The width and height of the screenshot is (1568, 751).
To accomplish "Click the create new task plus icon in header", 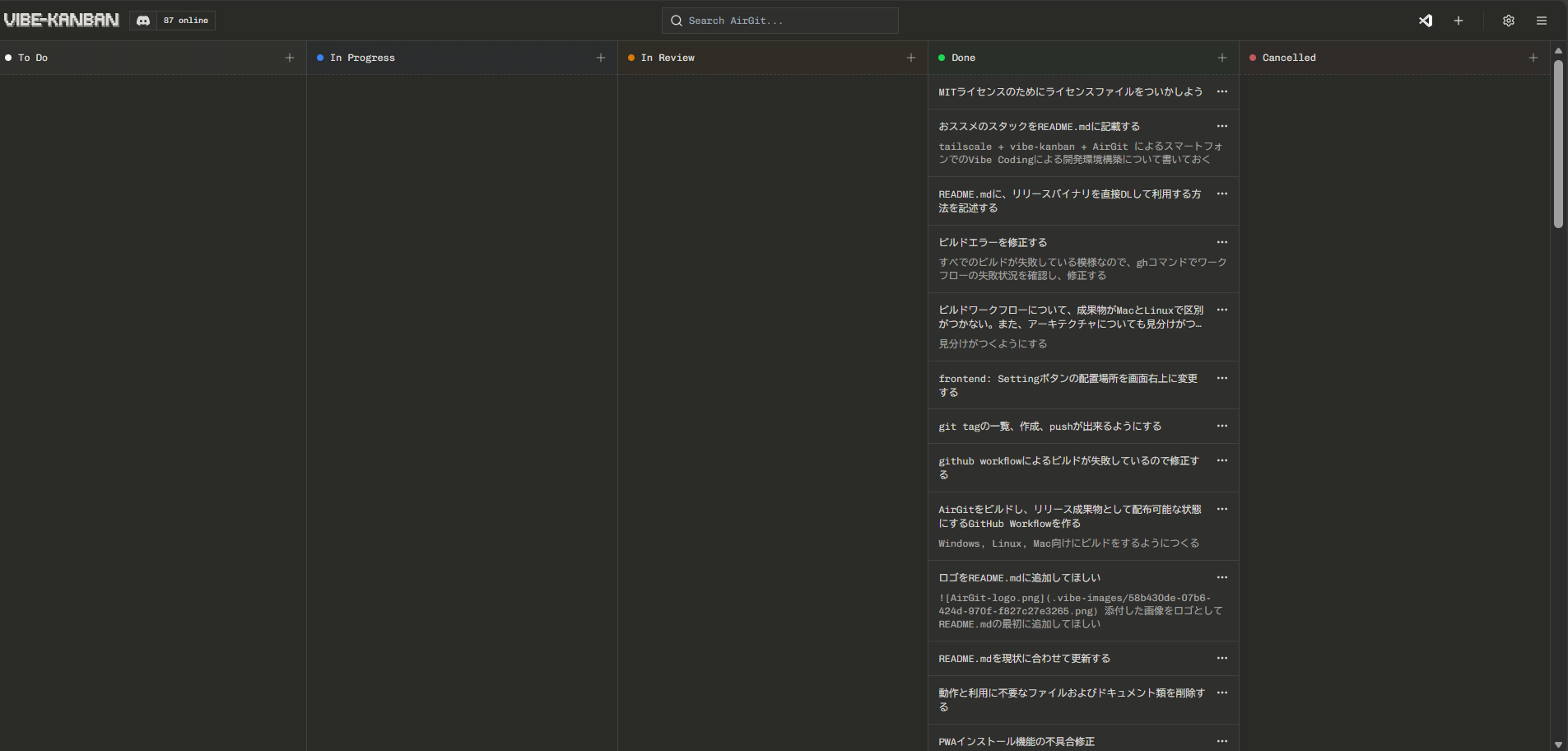I will (1459, 21).
